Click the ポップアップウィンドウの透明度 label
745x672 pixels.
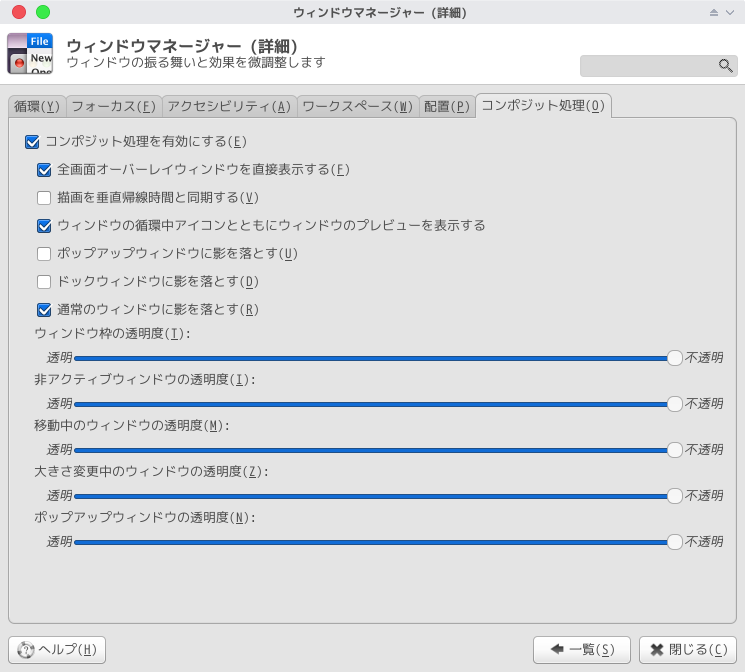[144, 518]
